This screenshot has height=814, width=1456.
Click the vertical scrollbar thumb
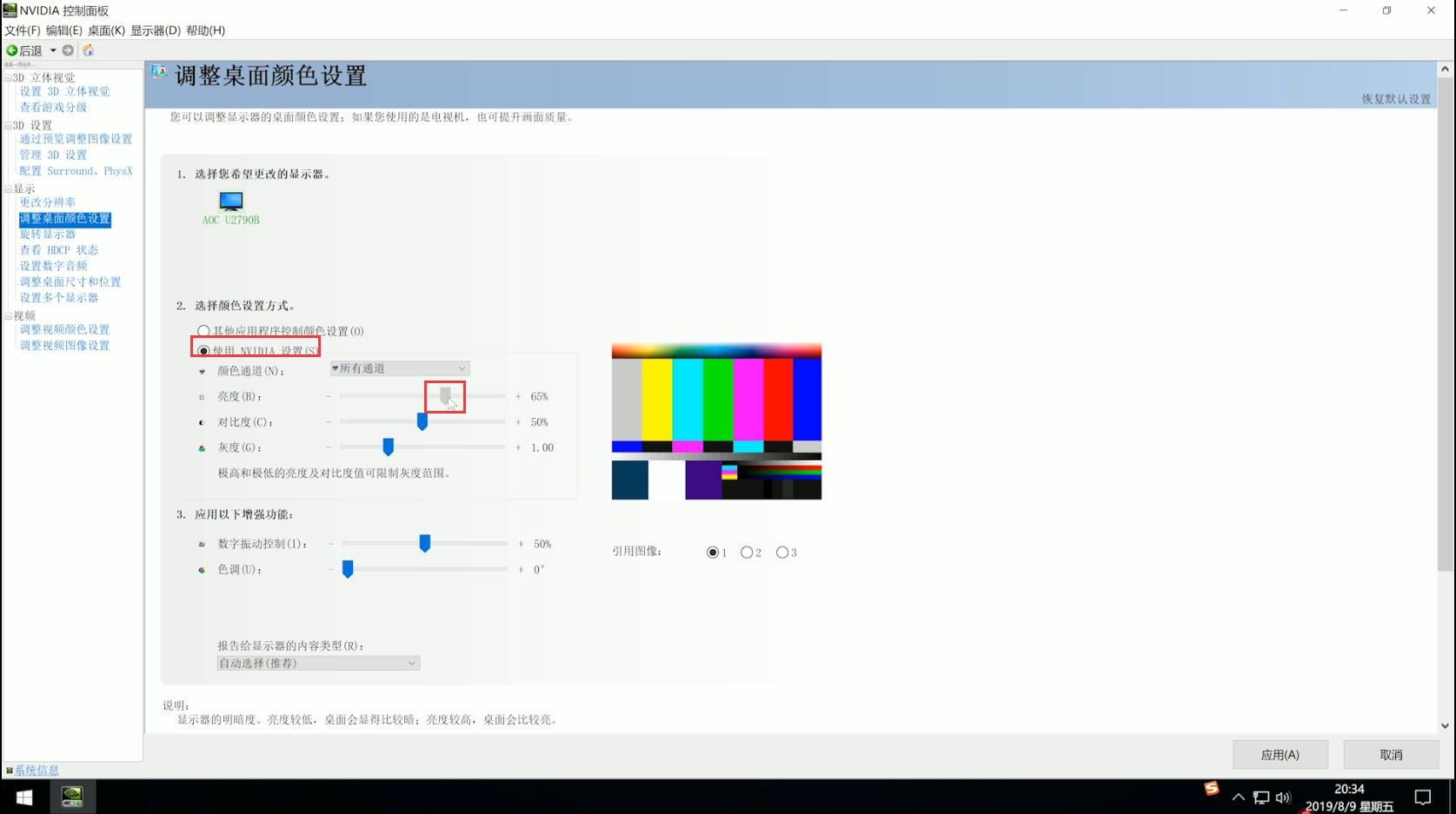point(1445,324)
